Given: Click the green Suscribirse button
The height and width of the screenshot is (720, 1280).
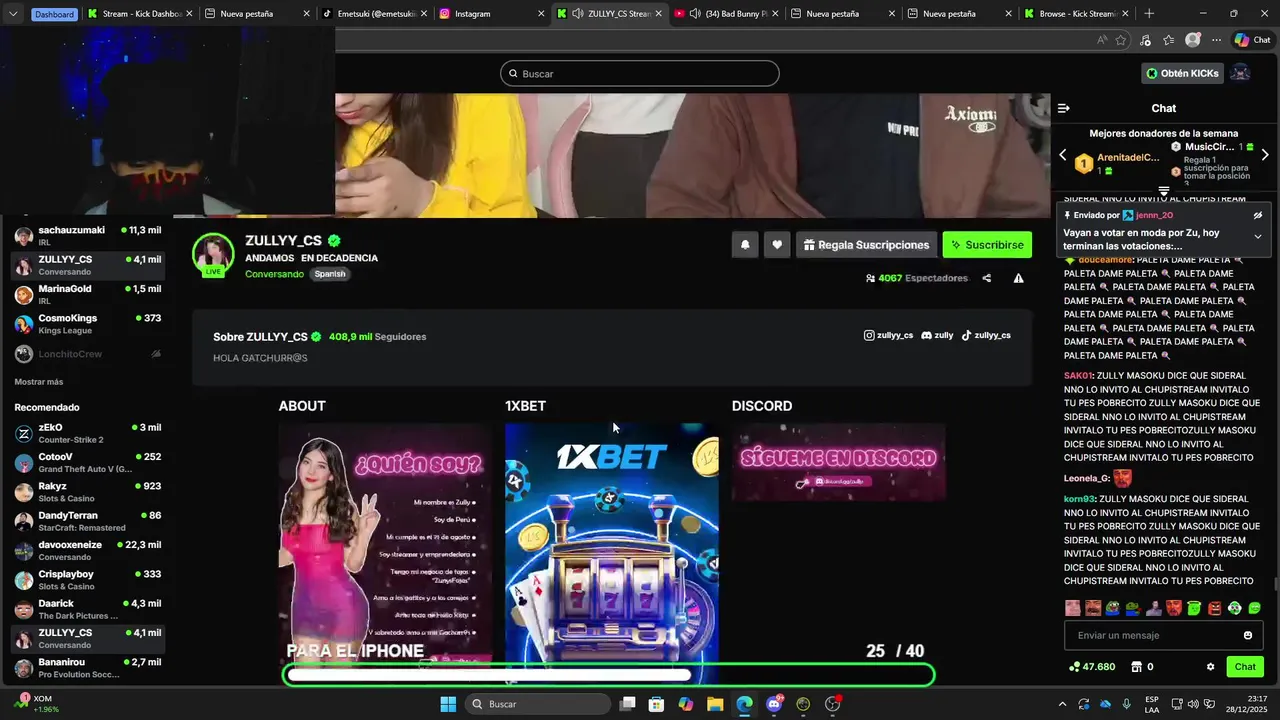Looking at the screenshot, I should click(987, 244).
